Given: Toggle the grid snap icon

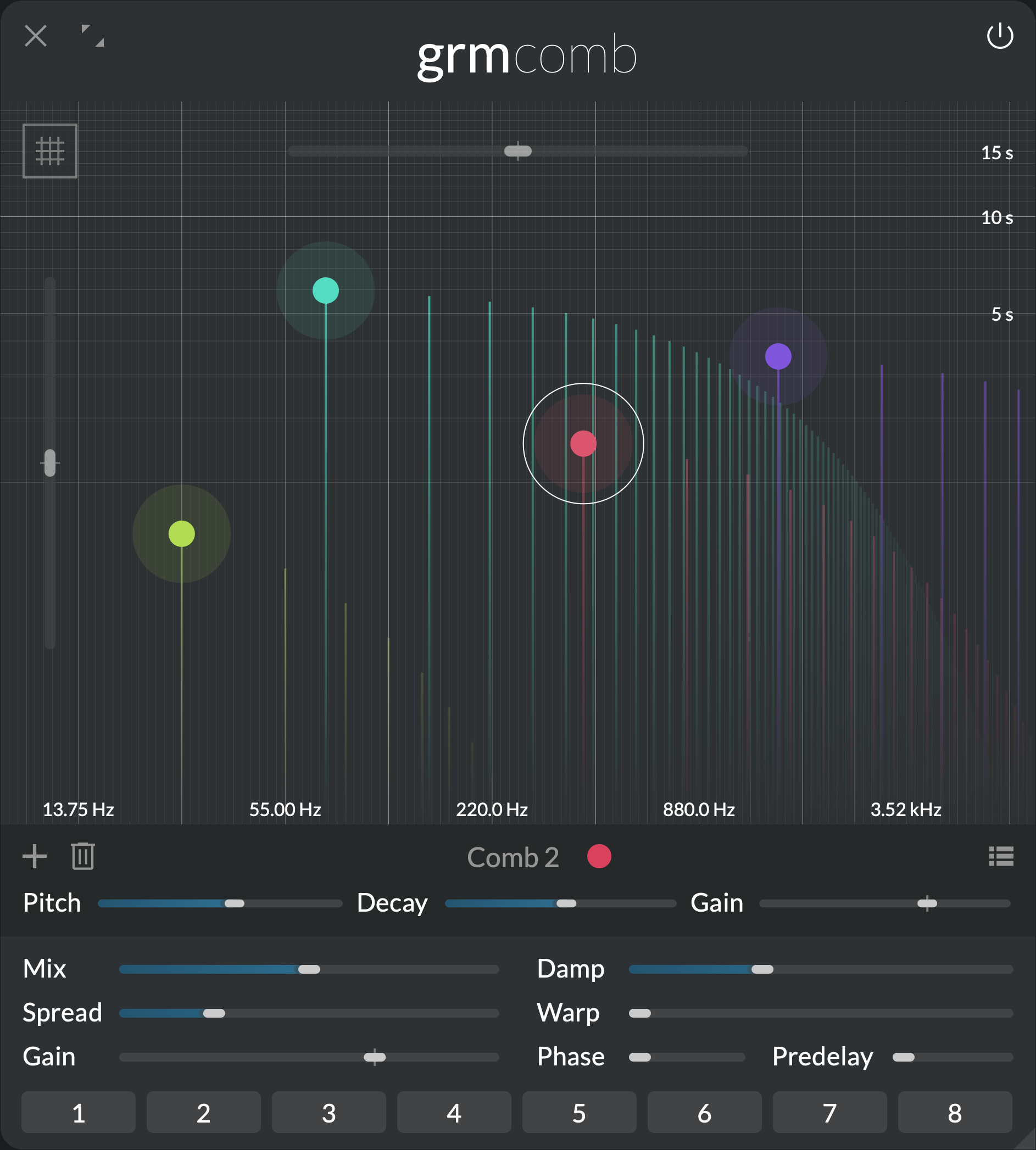Looking at the screenshot, I should click(50, 151).
